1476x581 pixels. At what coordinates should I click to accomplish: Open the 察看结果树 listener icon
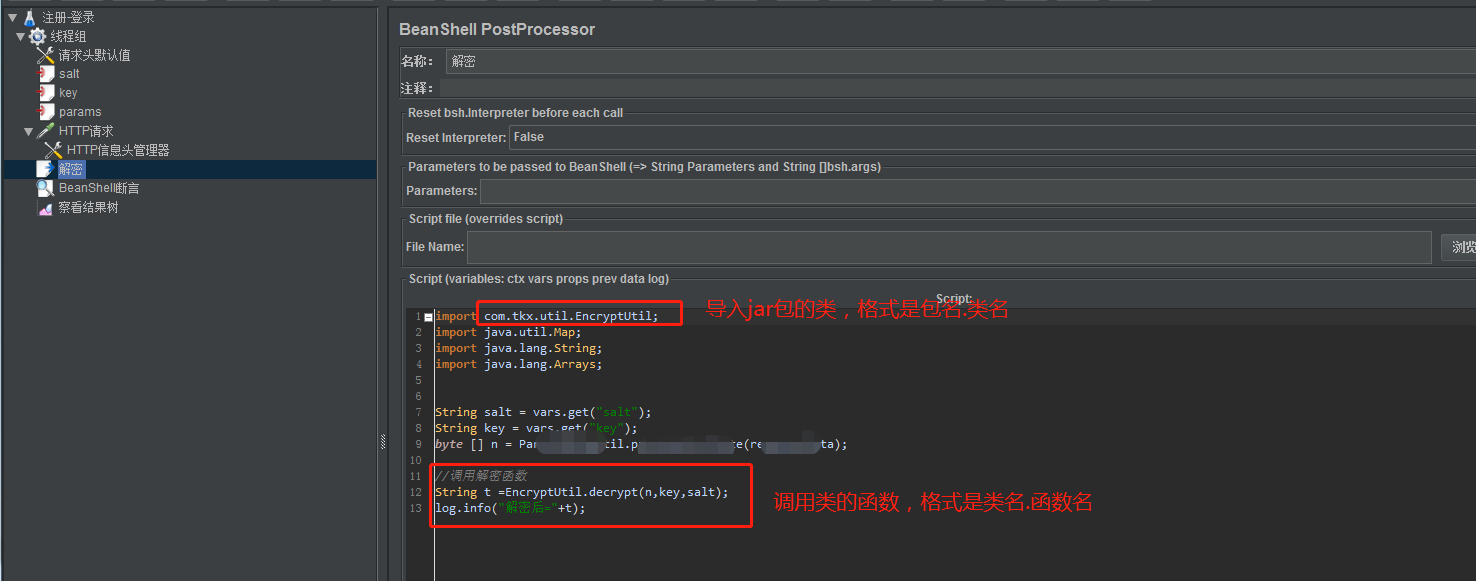(x=47, y=207)
